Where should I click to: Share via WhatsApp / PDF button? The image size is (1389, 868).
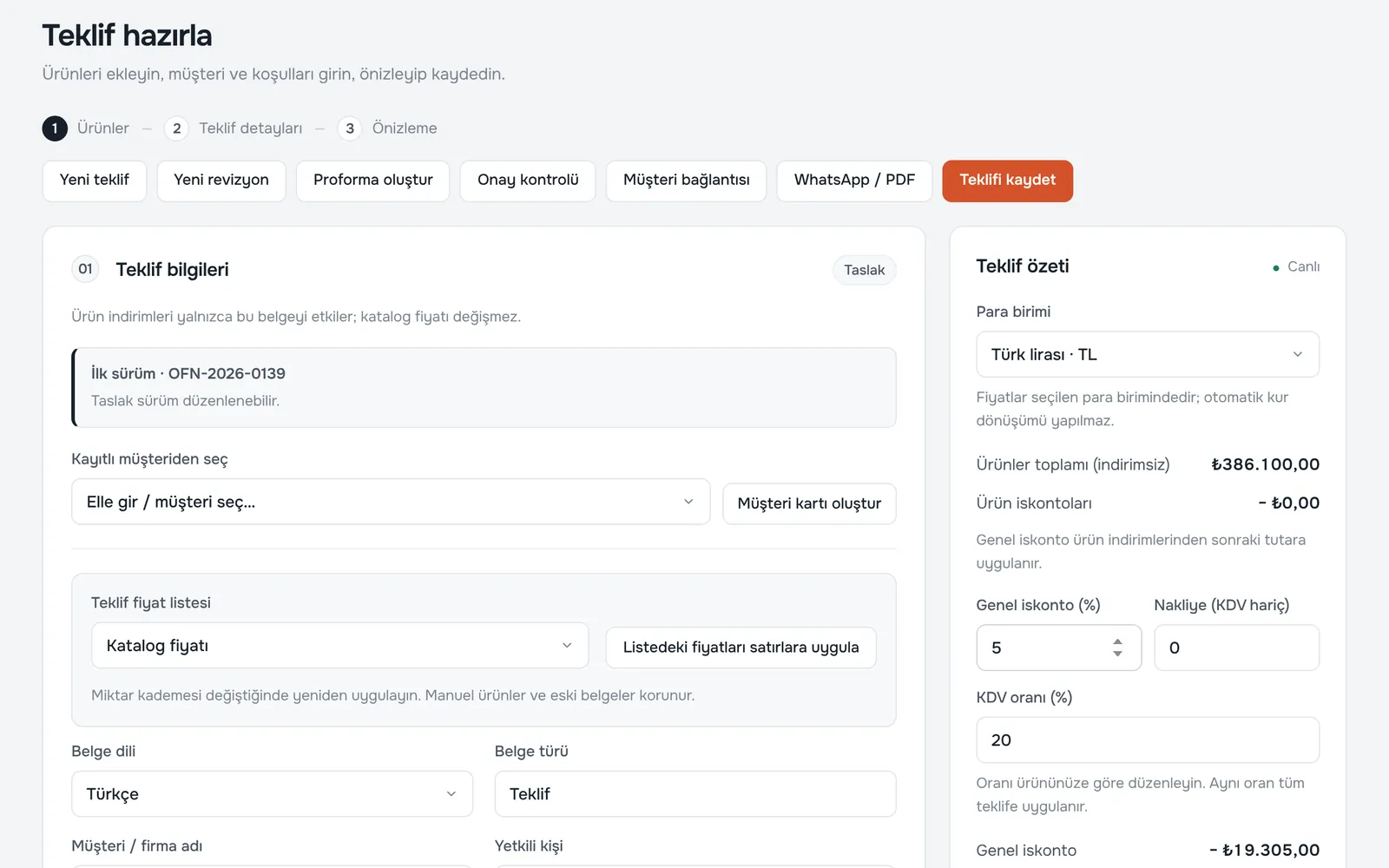pos(854,181)
